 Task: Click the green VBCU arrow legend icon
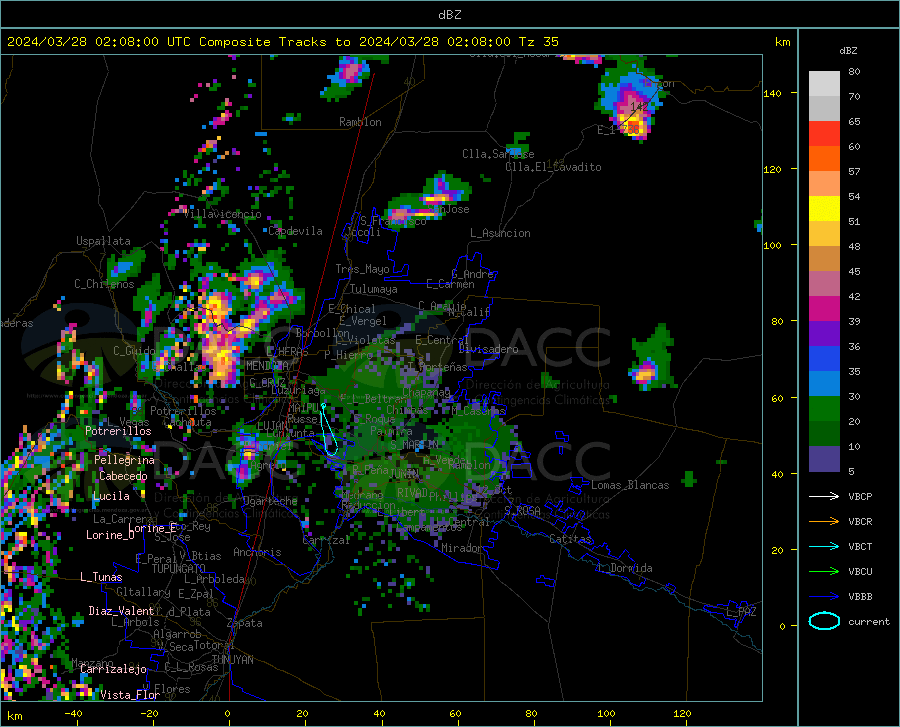(x=824, y=572)
